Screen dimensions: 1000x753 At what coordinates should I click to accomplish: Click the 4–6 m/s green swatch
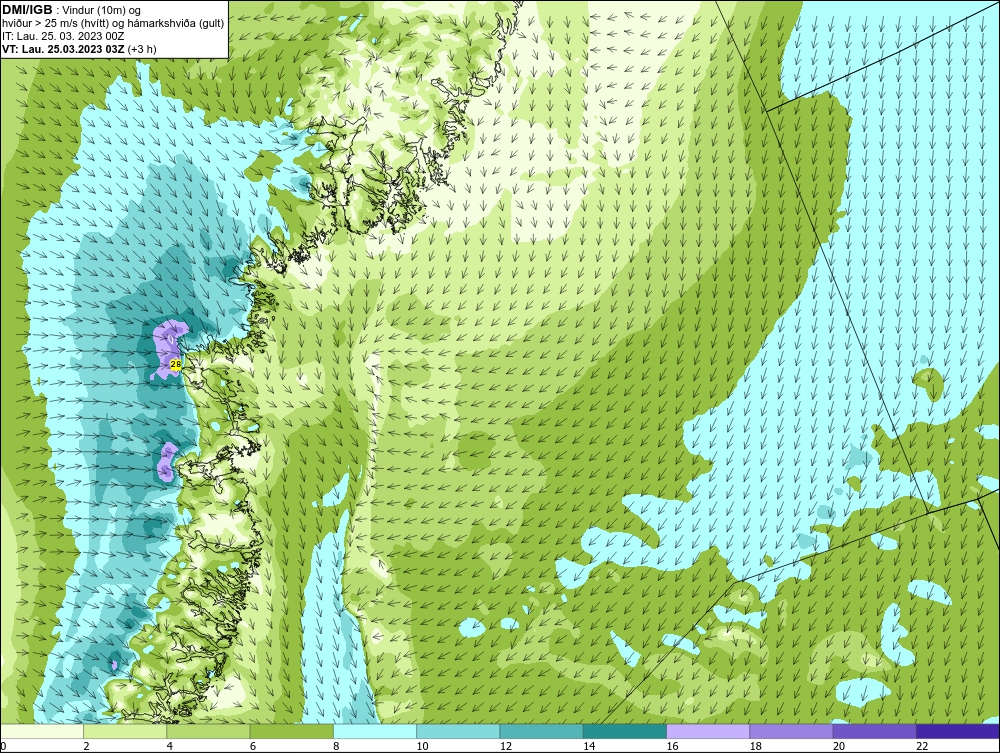point(208,731)
